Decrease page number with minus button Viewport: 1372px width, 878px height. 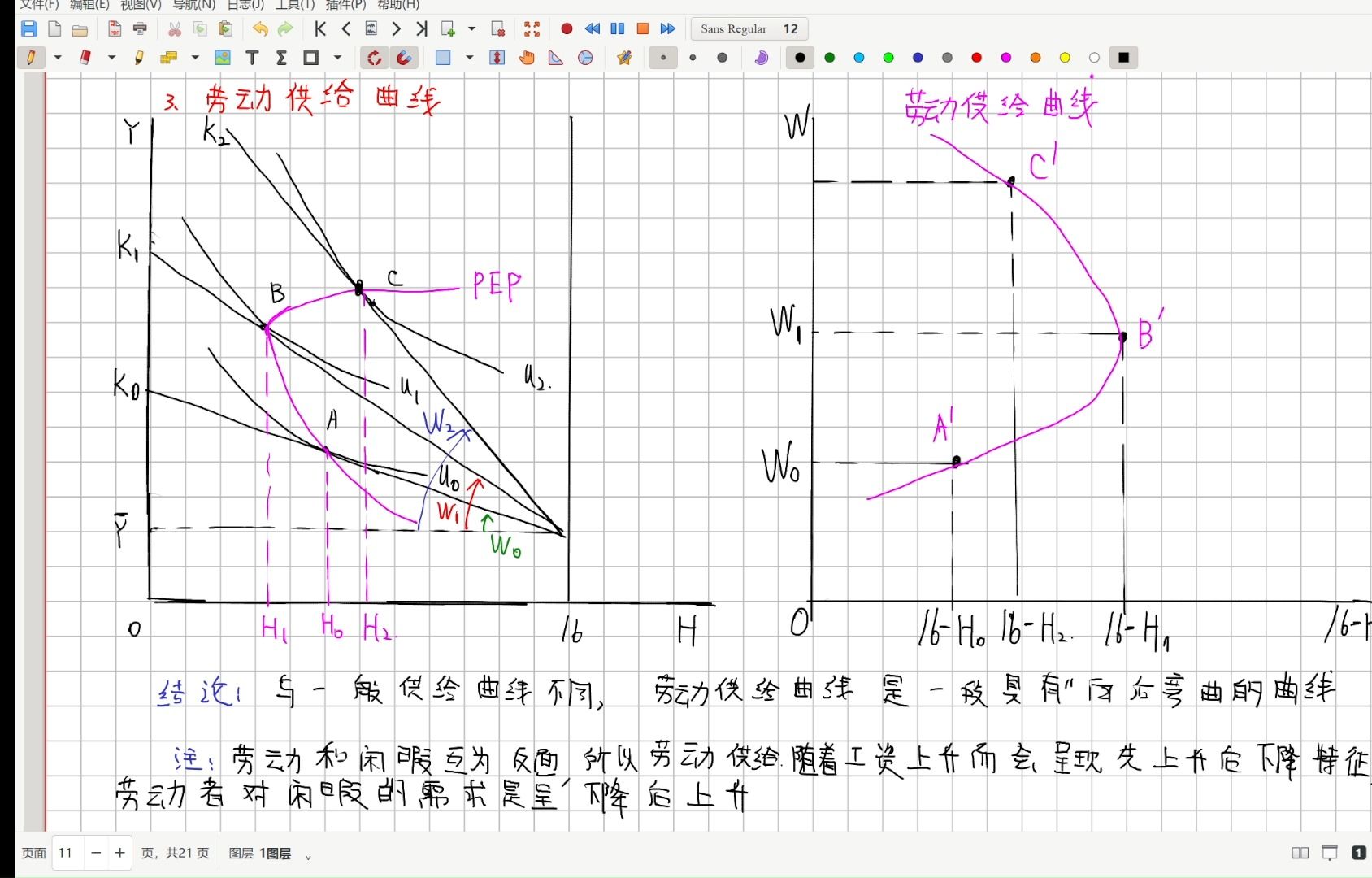[96, 853]
